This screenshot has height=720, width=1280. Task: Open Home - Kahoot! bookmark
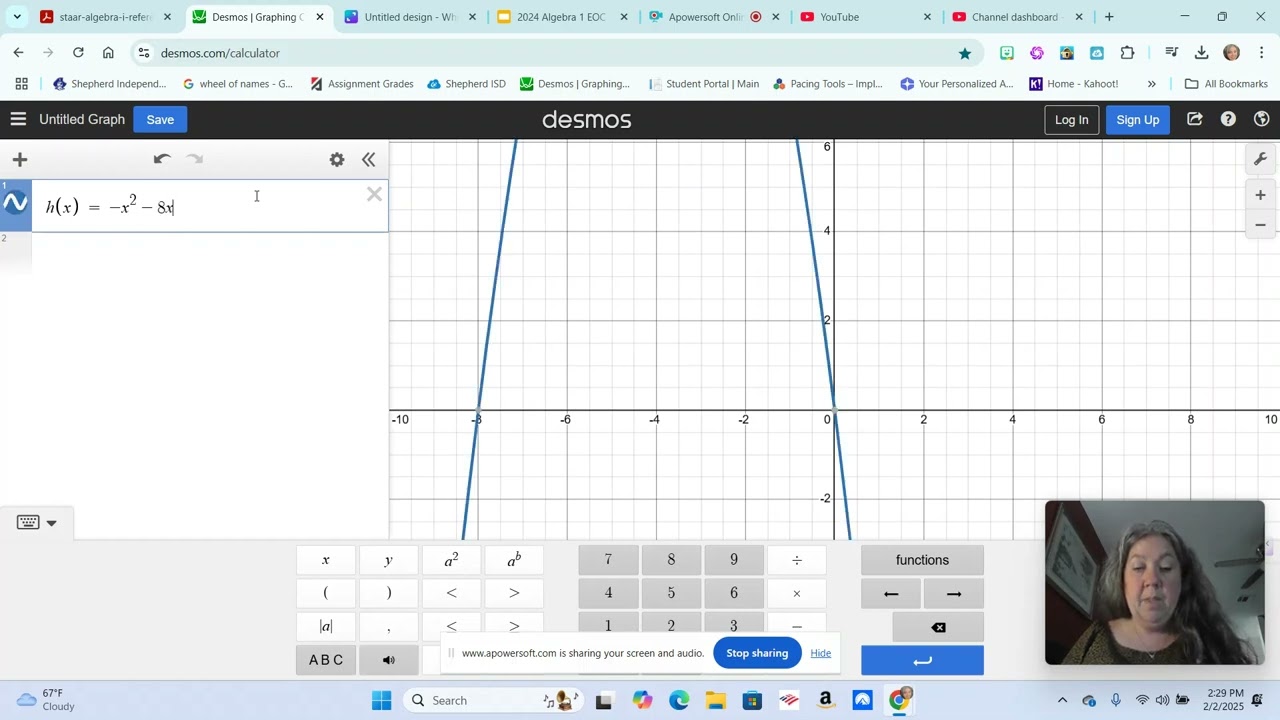point(1074,84)
